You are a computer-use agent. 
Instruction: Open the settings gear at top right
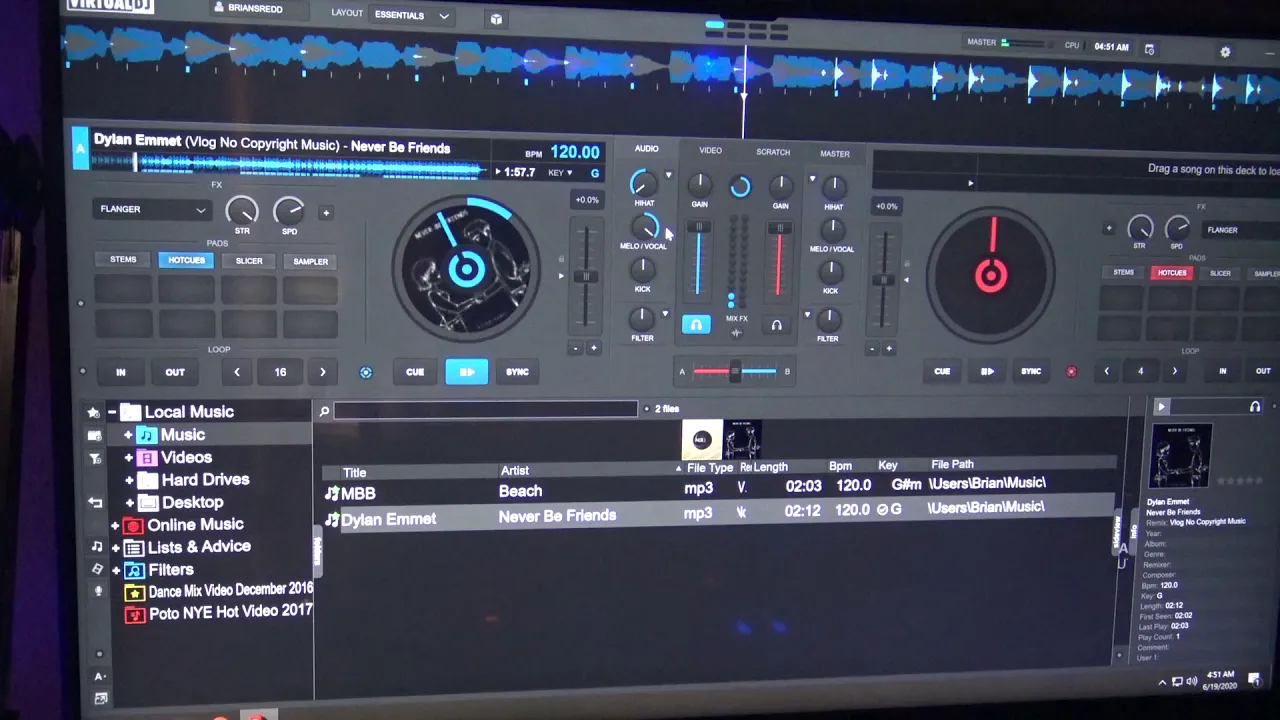pos(1225,52)
